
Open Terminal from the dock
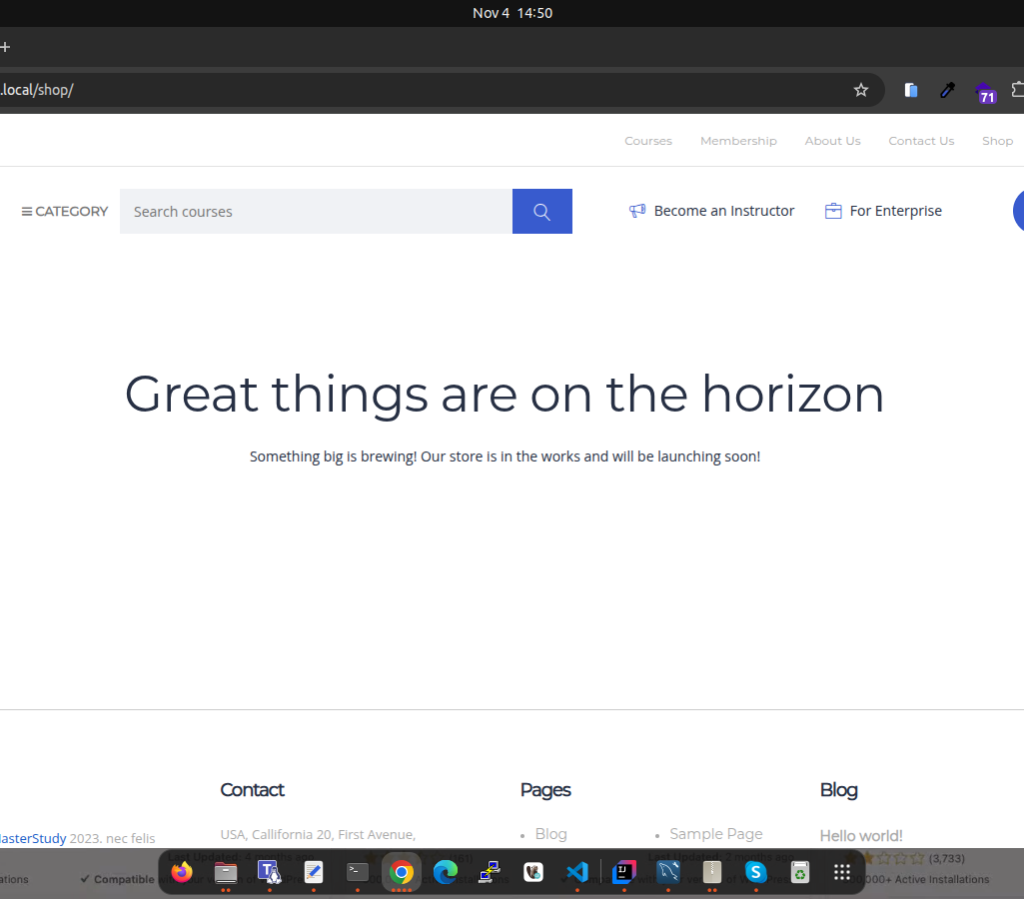pyautogui.click(x=357, y=872)
